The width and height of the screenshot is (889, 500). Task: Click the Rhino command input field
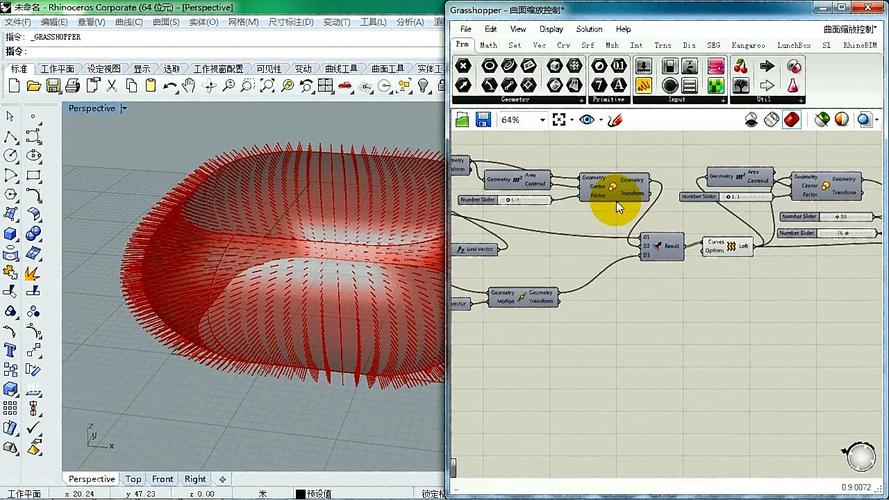pyautogui.click(x=235, y=52)
